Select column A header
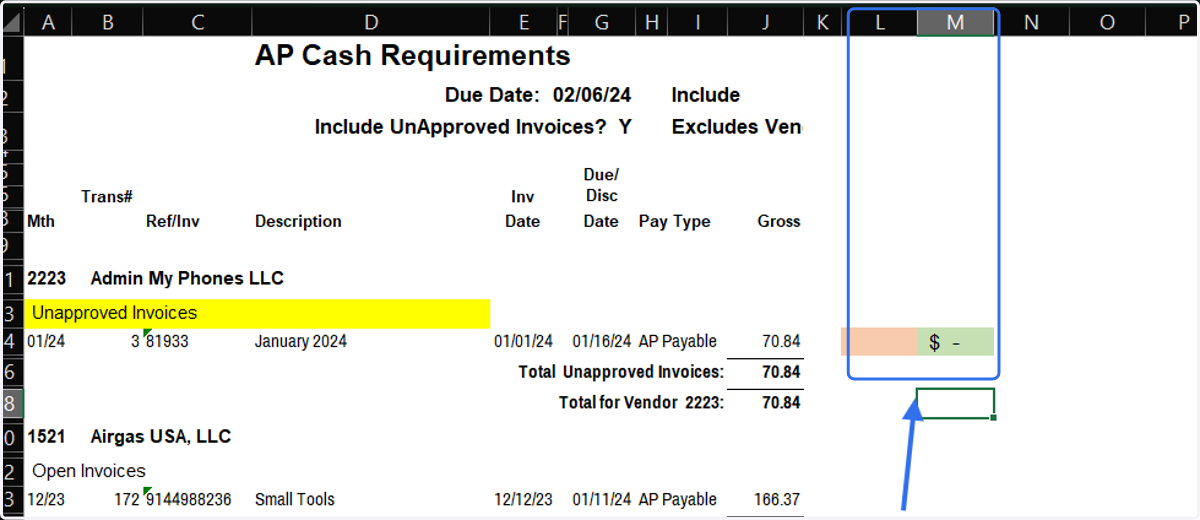Screen dimensions: 1200x520 47,22
